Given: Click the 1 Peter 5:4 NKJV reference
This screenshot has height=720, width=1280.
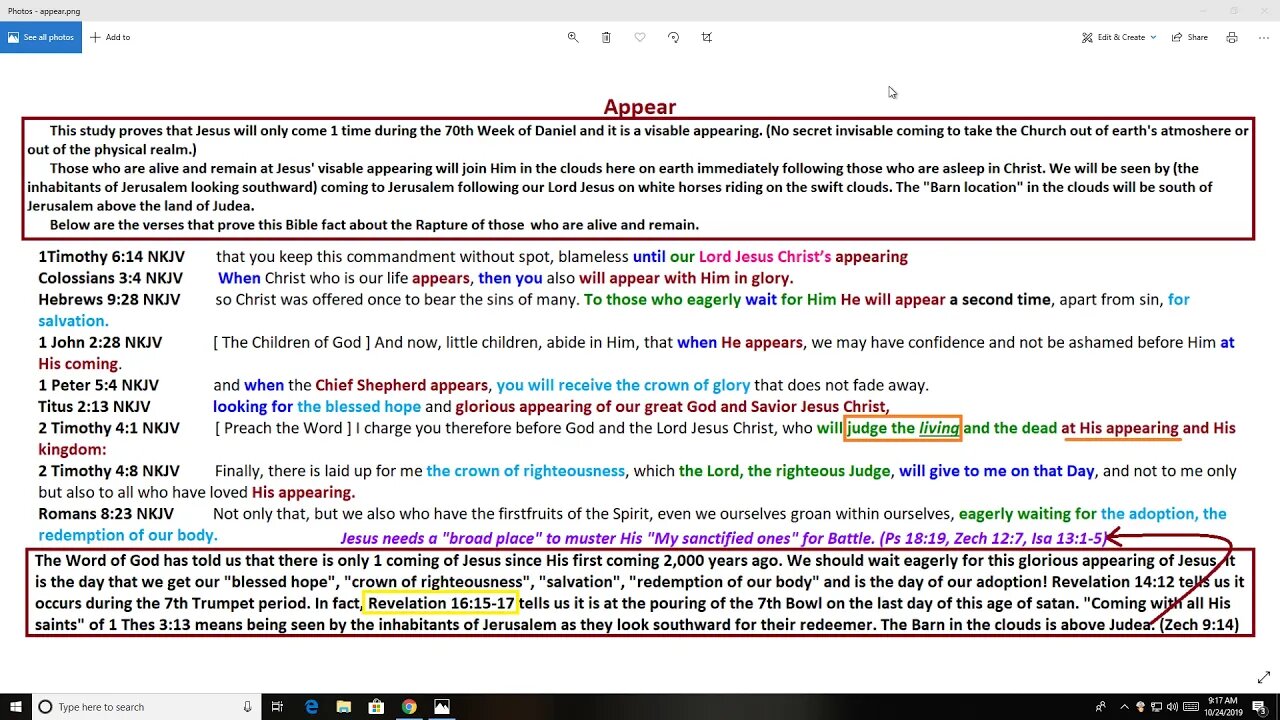Looking at the screenshot, I should 99,385.
